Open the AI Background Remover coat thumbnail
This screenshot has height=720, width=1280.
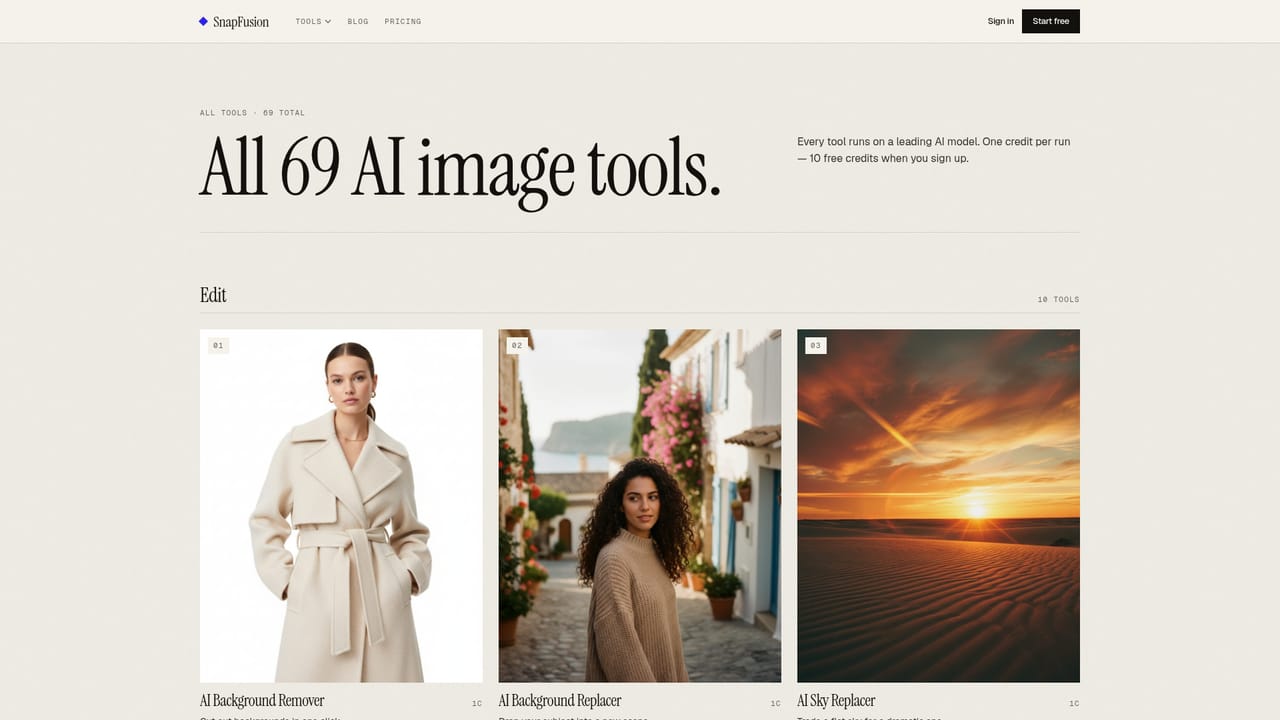(341, 506)
